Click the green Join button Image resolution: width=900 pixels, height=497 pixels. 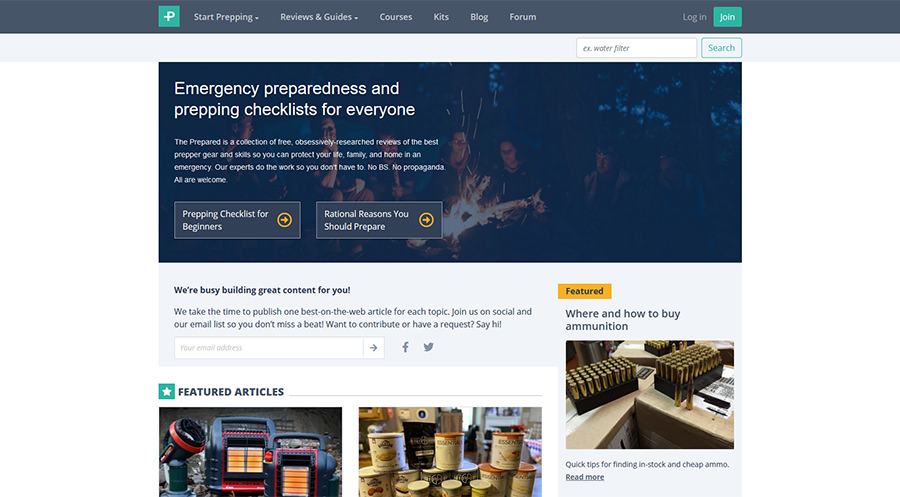coord(727,17)
